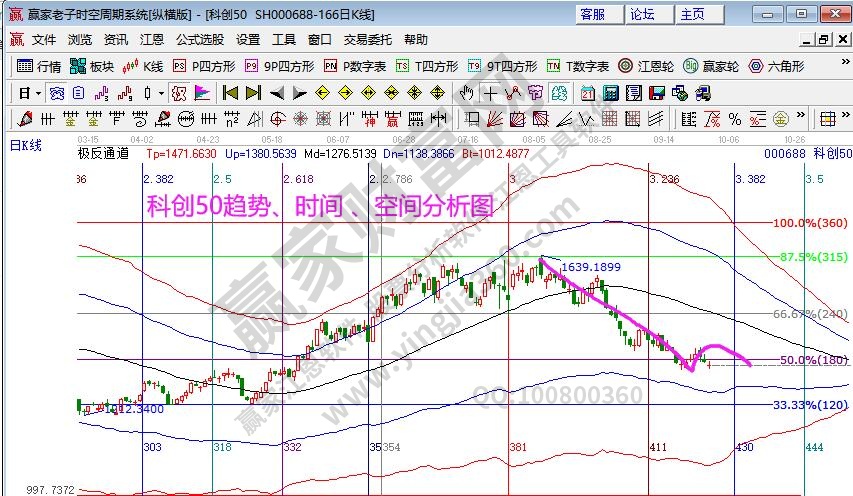Screen dimensions: 853x496
Task: Open the 江恩 menu
Action: (x=152, y=40)
